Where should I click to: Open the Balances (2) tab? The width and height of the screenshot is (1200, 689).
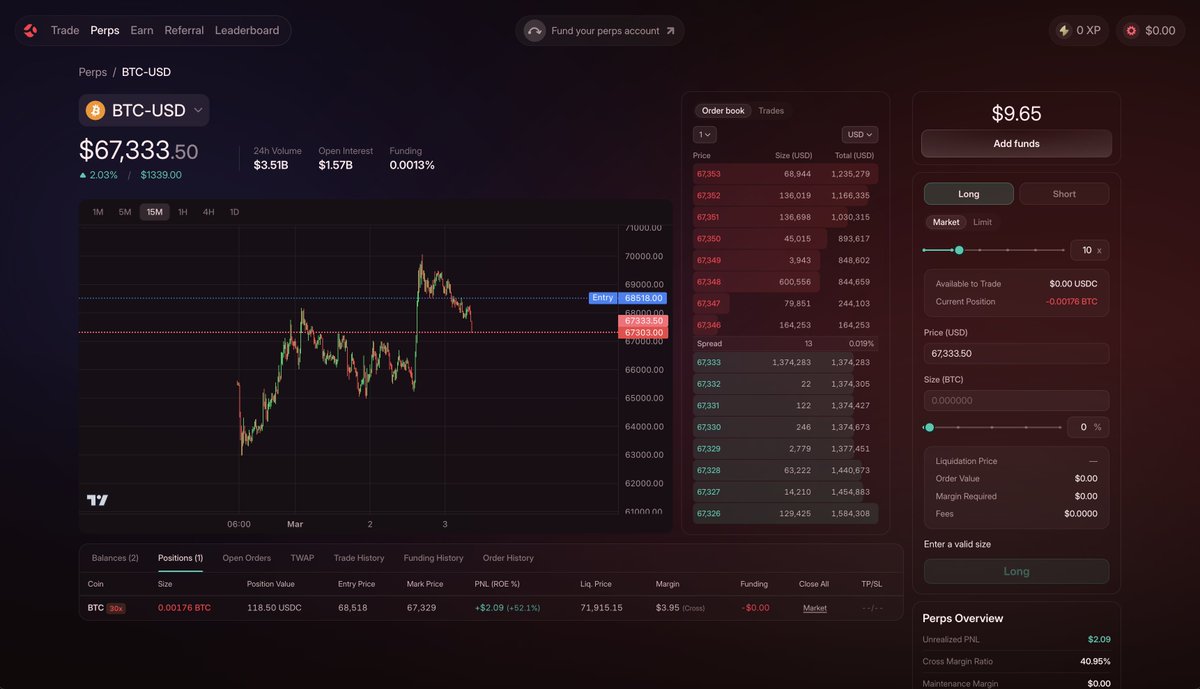115,558
